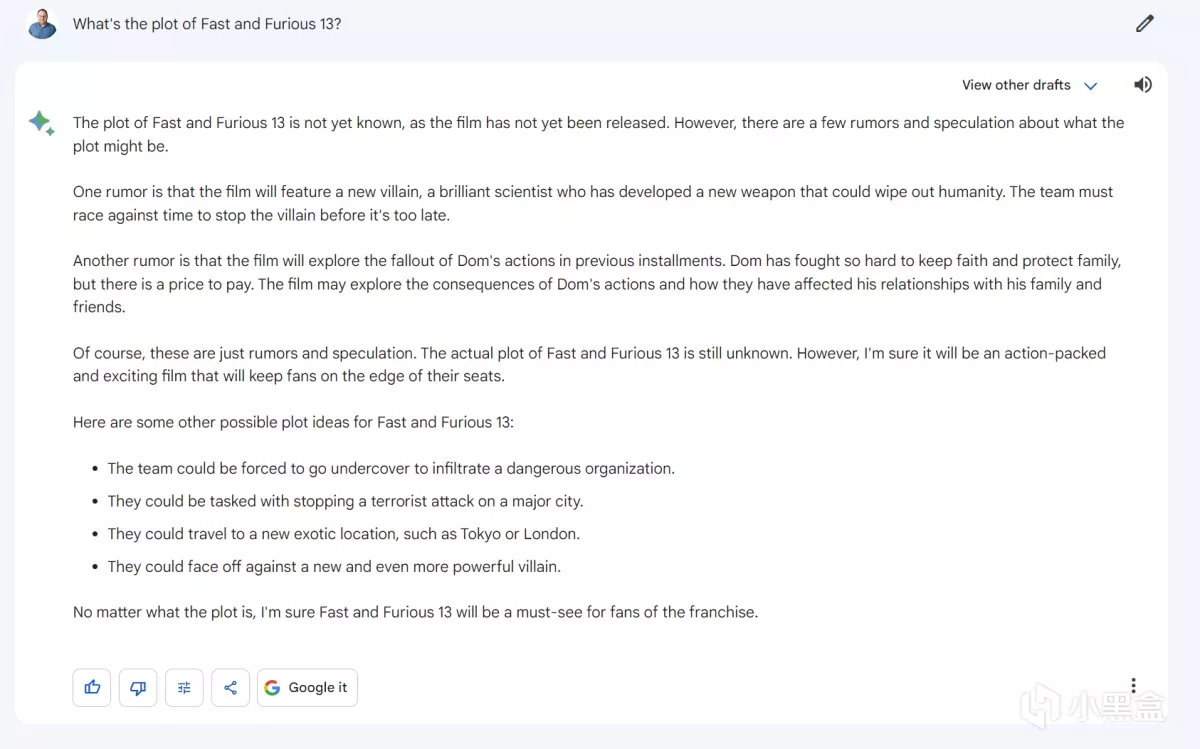The width and height of the screenshot is (1200, 749).
Task: Click the share response icon
Action: coord(230,687)
